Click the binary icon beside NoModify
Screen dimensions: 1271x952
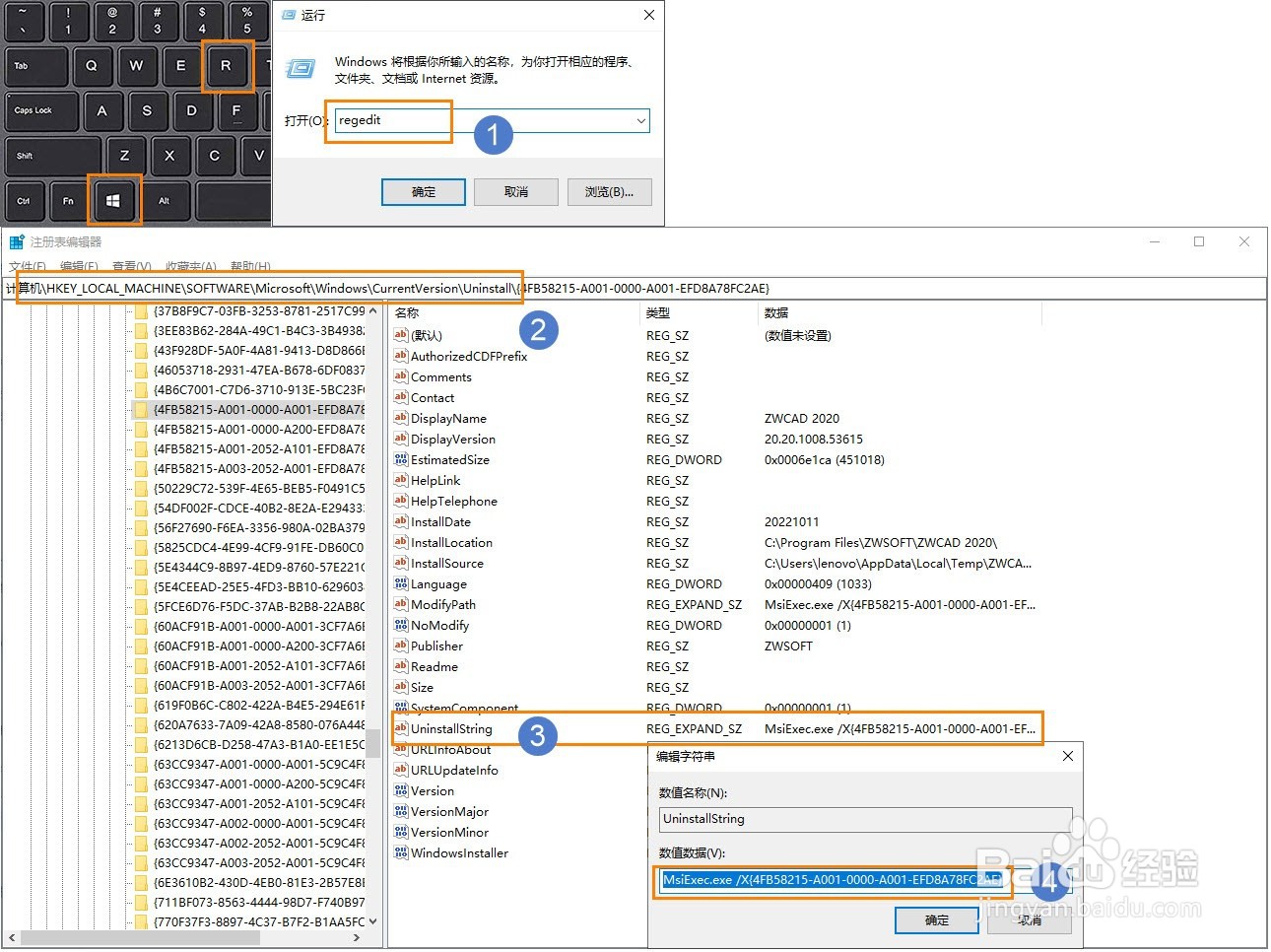[x=400, y=625]
